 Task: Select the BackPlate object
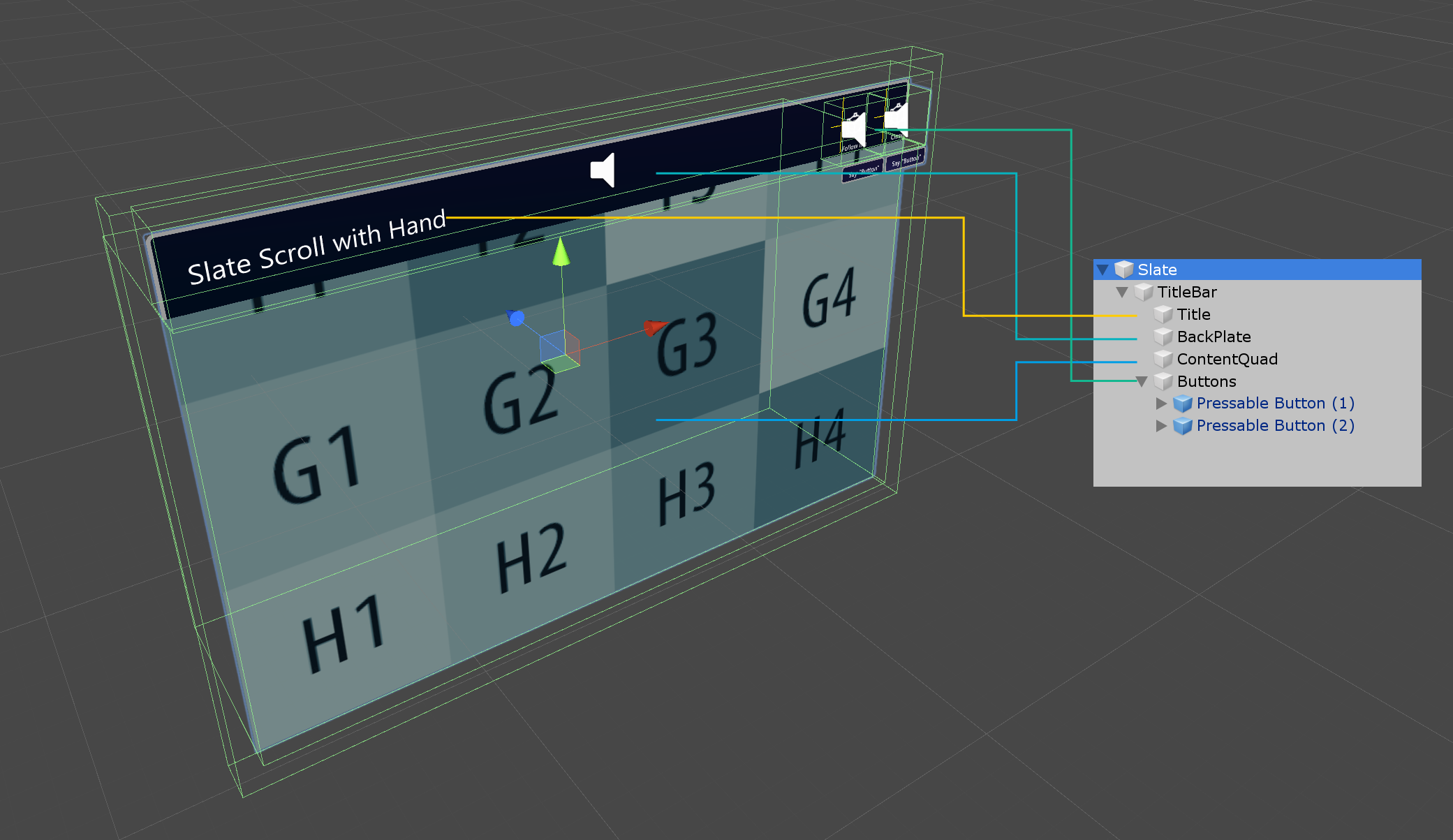coord(1214,337)
